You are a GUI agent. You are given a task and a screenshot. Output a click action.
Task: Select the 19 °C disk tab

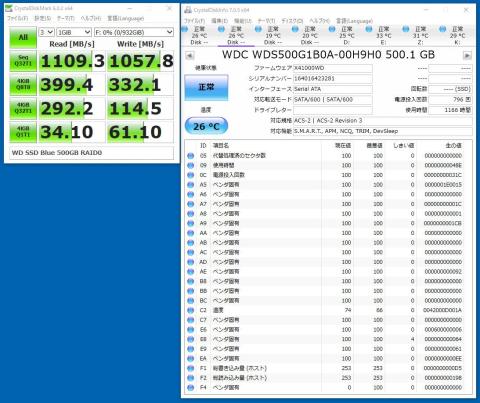273,36
